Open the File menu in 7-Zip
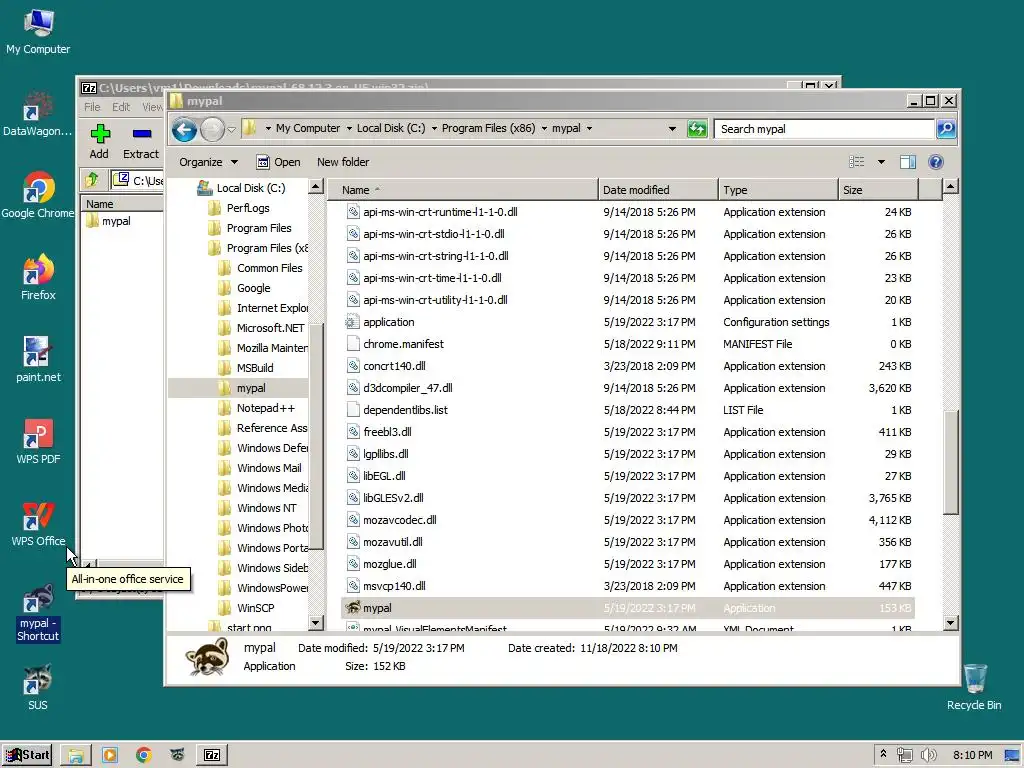Screen dimensions: 1024x768 coord(92,107)
